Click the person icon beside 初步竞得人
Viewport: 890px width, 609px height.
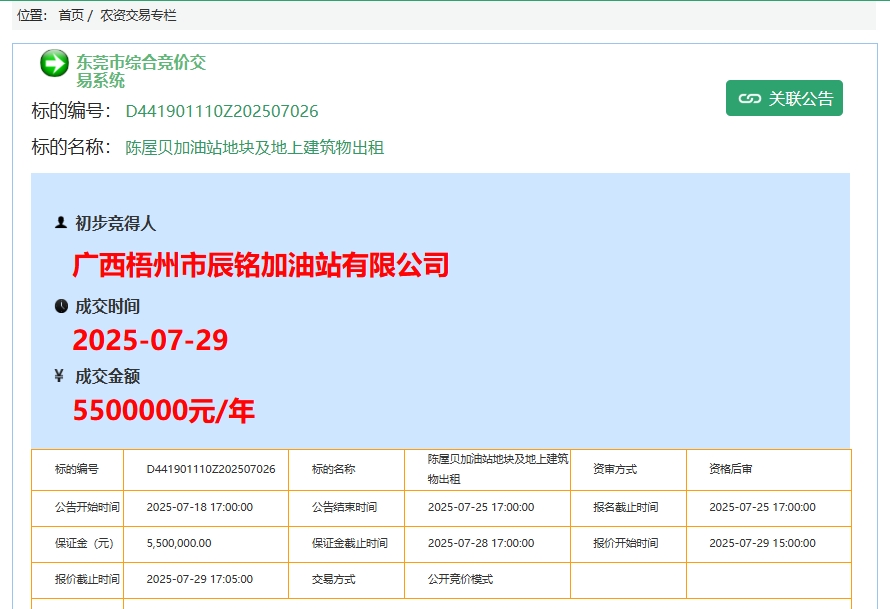[x=61, y=222]
